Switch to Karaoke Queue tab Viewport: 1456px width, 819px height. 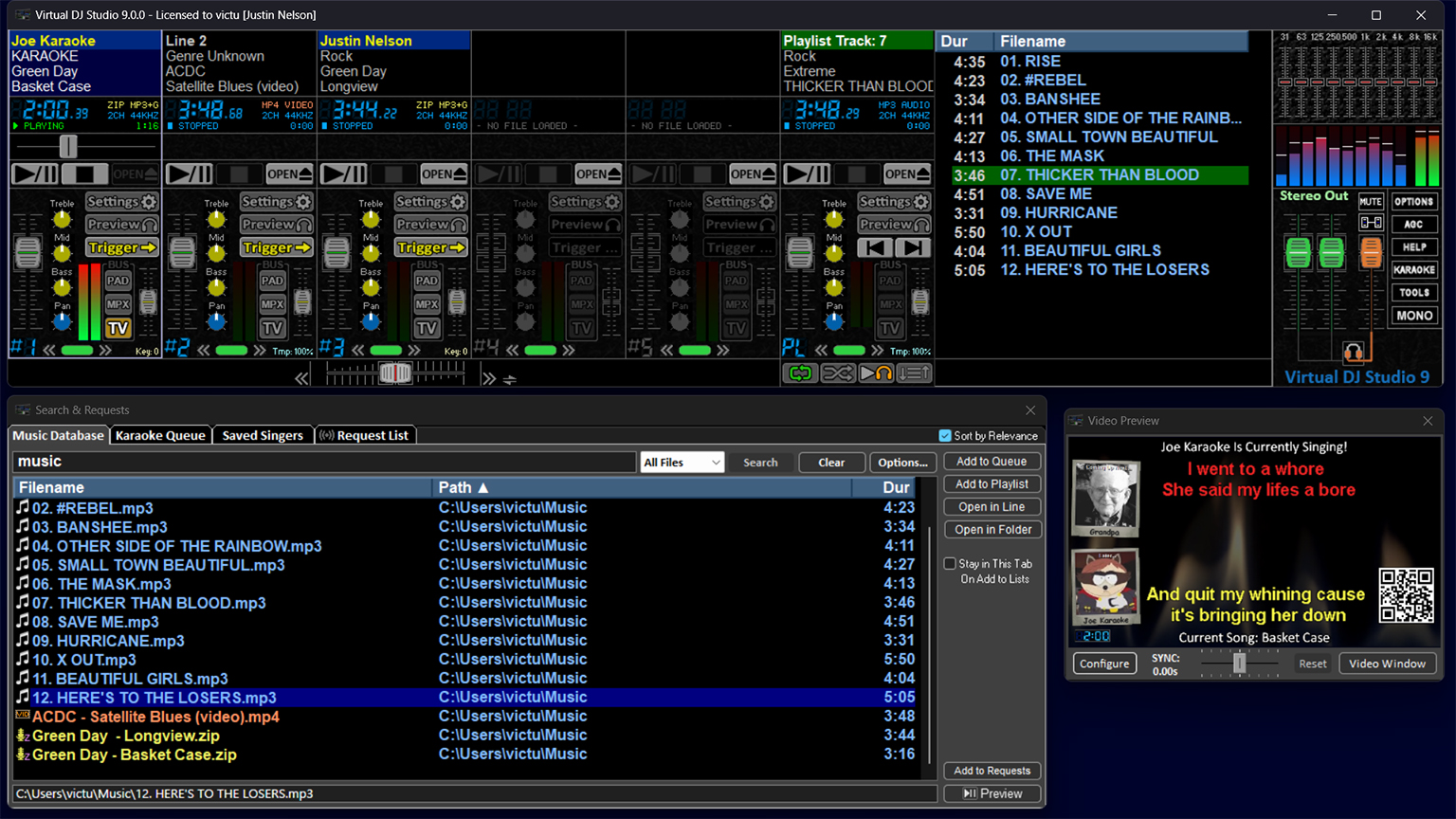pos(160,436)
